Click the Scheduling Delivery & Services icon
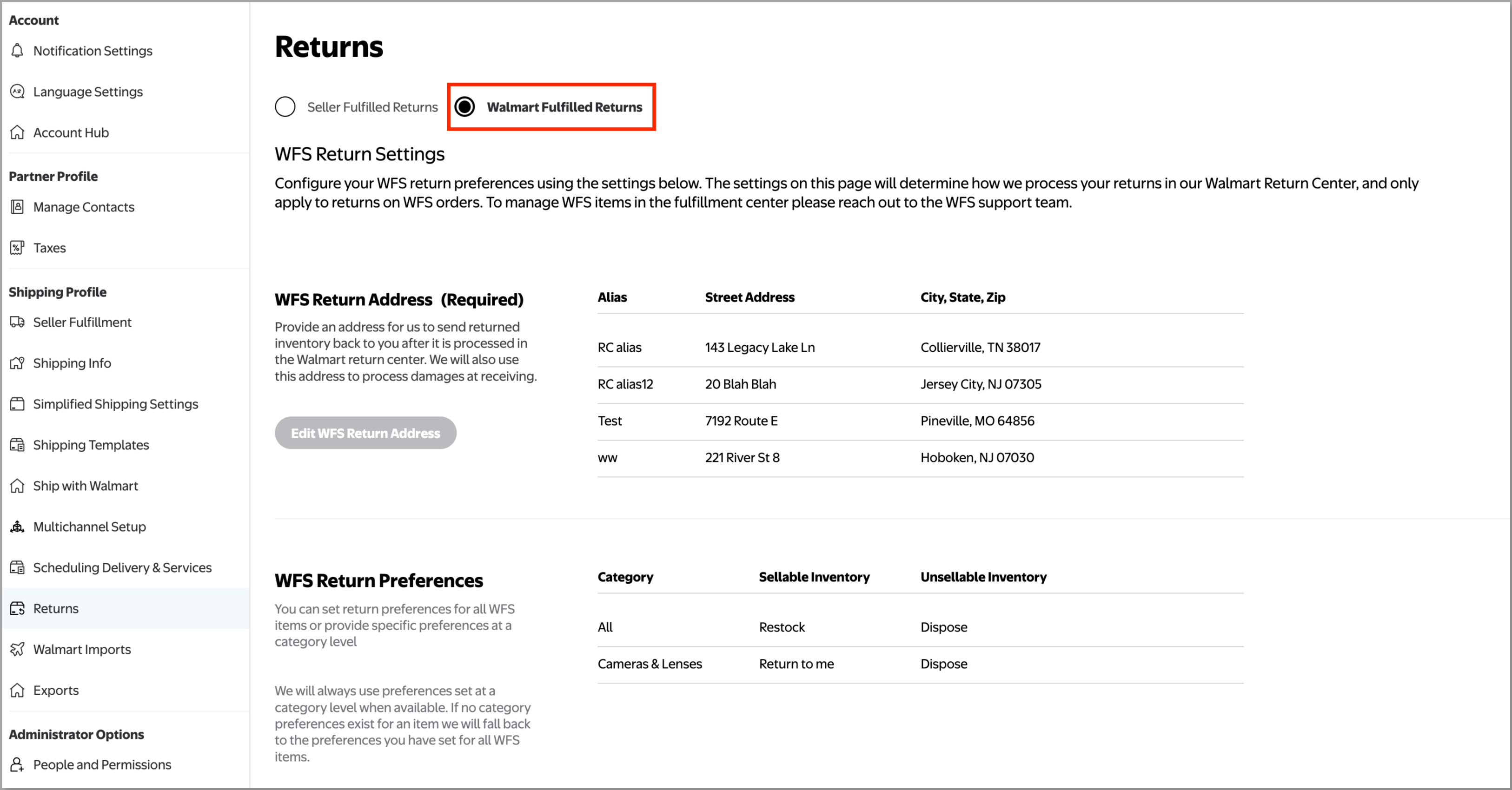Image resolution: width=1512 pixels, height=790 pixels. click(x=18, y=567)
